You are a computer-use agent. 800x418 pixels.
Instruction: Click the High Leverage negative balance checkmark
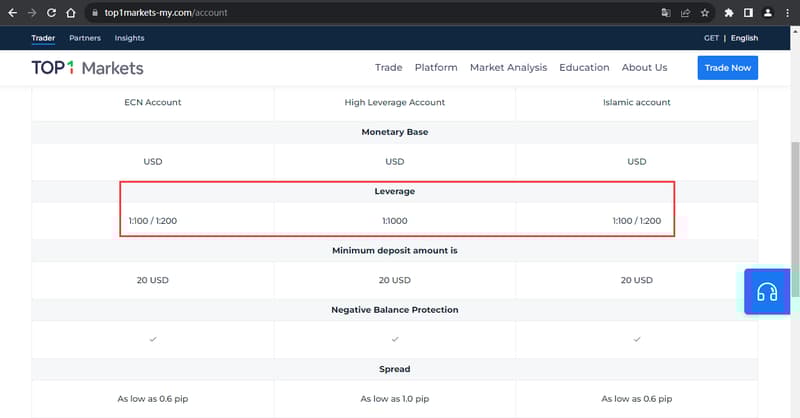pos(394,339)
